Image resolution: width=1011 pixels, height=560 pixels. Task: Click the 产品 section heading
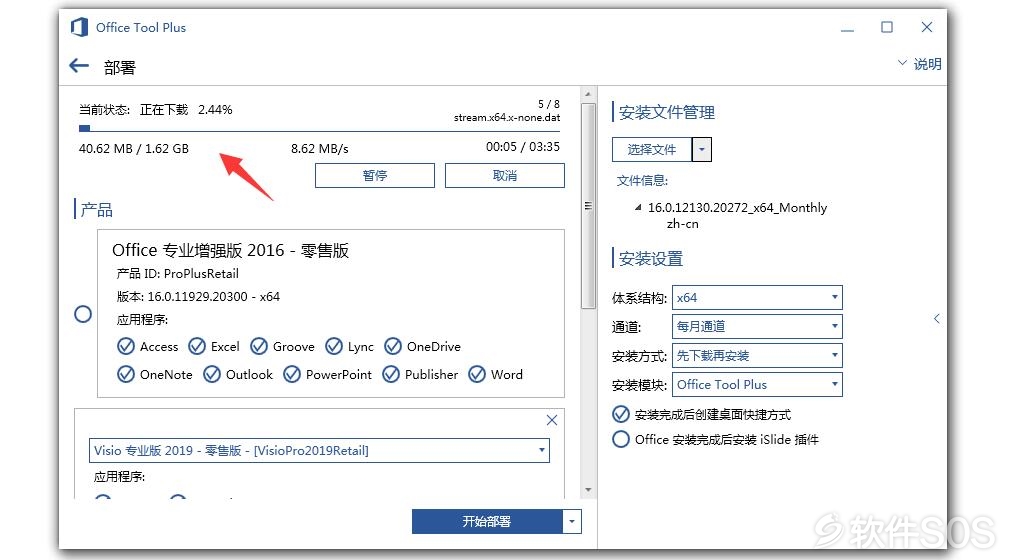96,209
